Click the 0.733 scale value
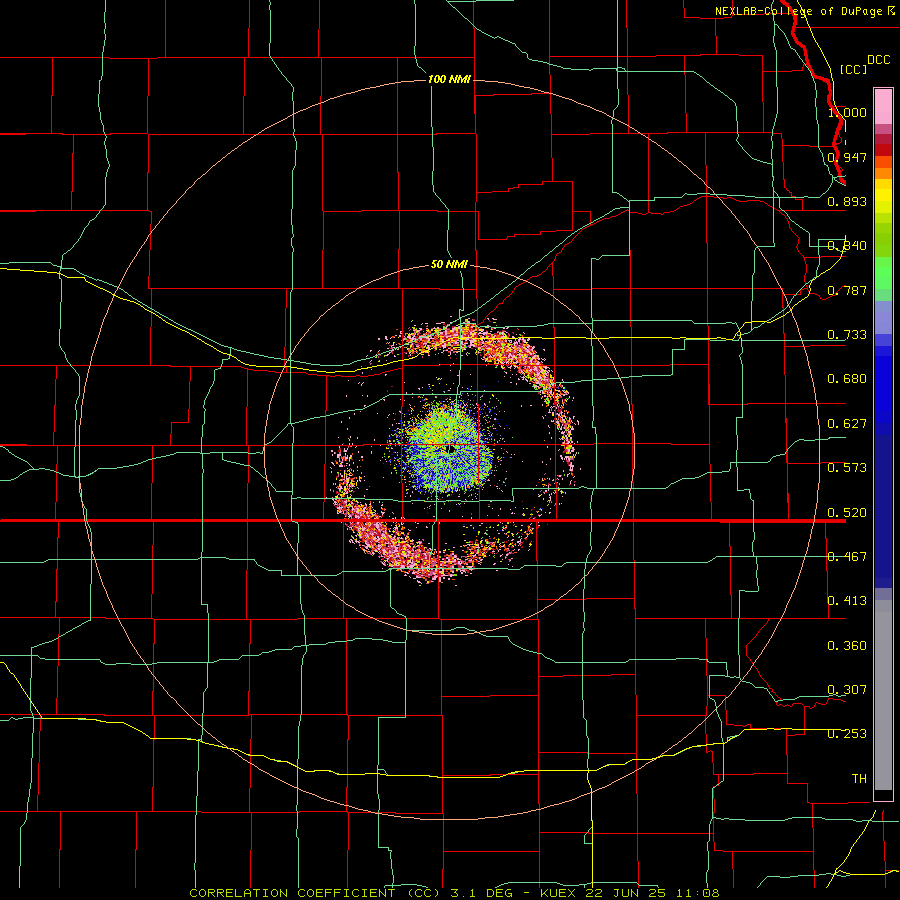Screen dimensions: 900x900 tap(847, 335)
